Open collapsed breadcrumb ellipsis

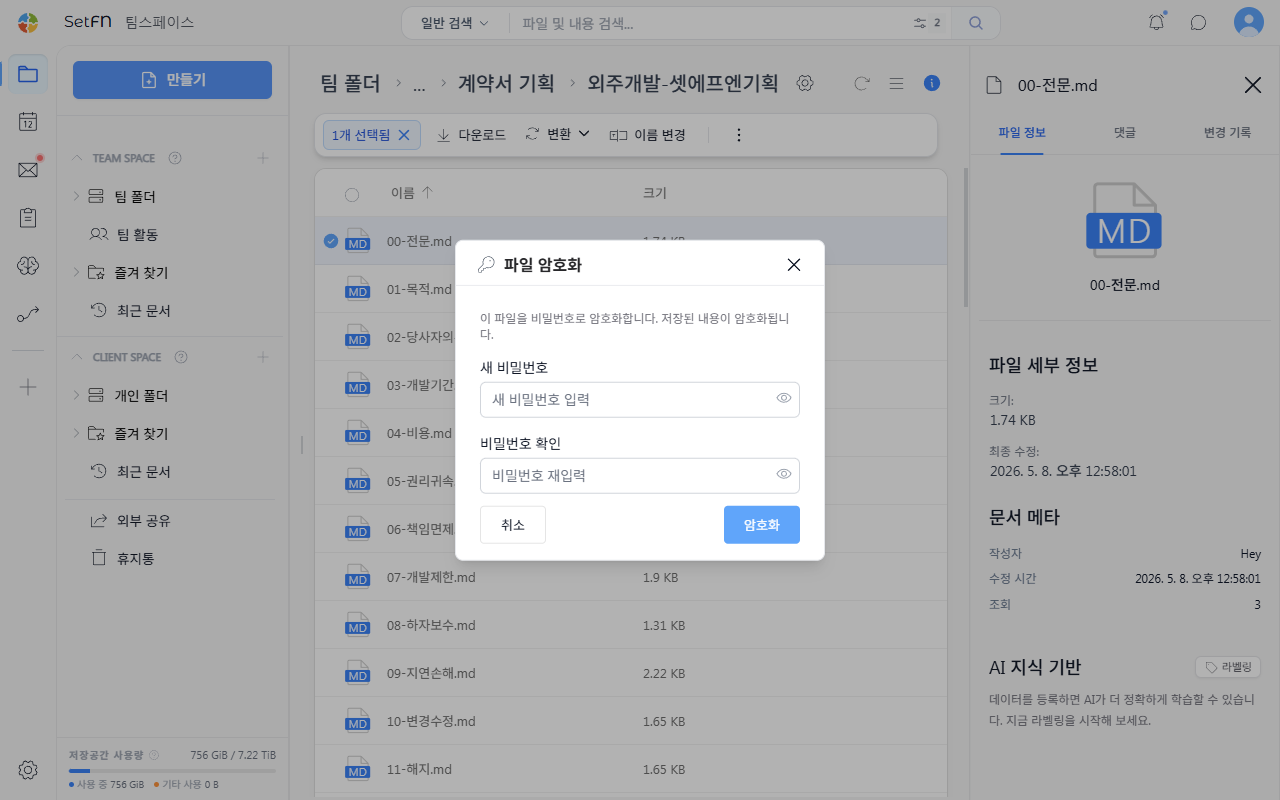pos(419,85)
